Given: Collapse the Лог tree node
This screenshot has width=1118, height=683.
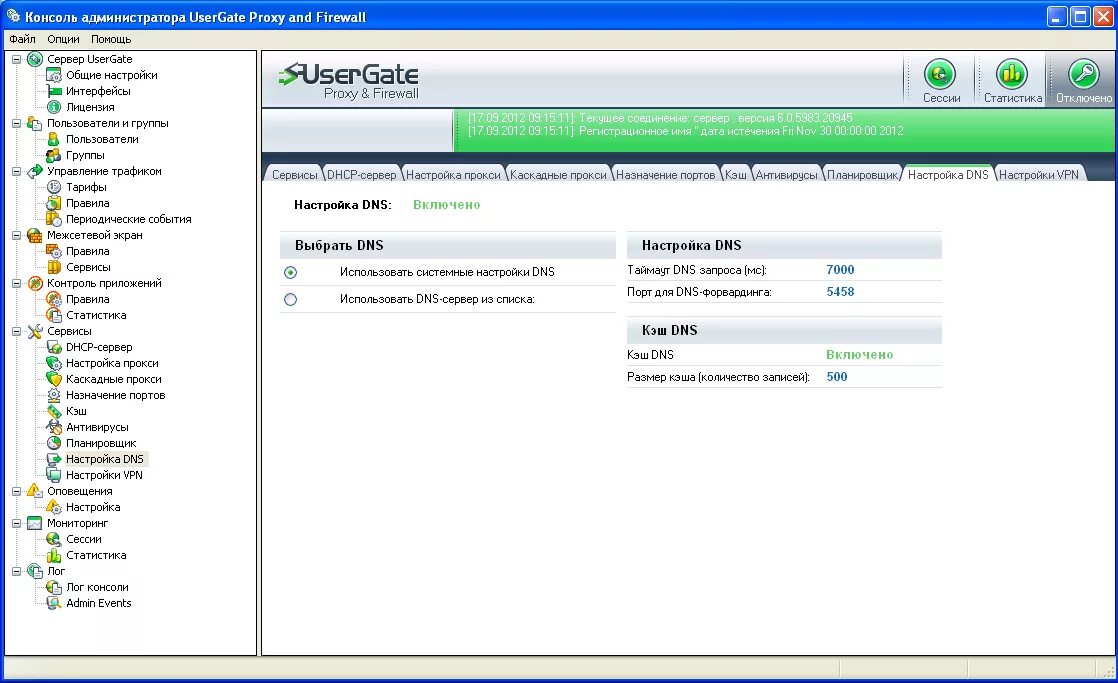Looking at the screenshot, I should coord(16,571).
